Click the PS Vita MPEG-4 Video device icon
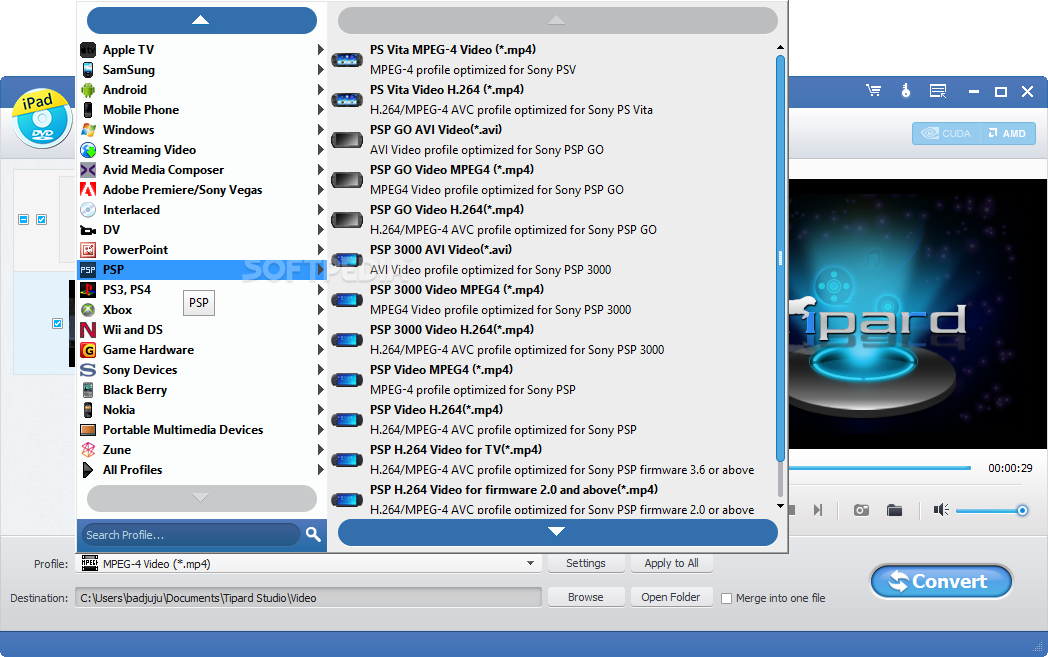The height and width of the screenshot is (657, 1048). pos(347,60)
